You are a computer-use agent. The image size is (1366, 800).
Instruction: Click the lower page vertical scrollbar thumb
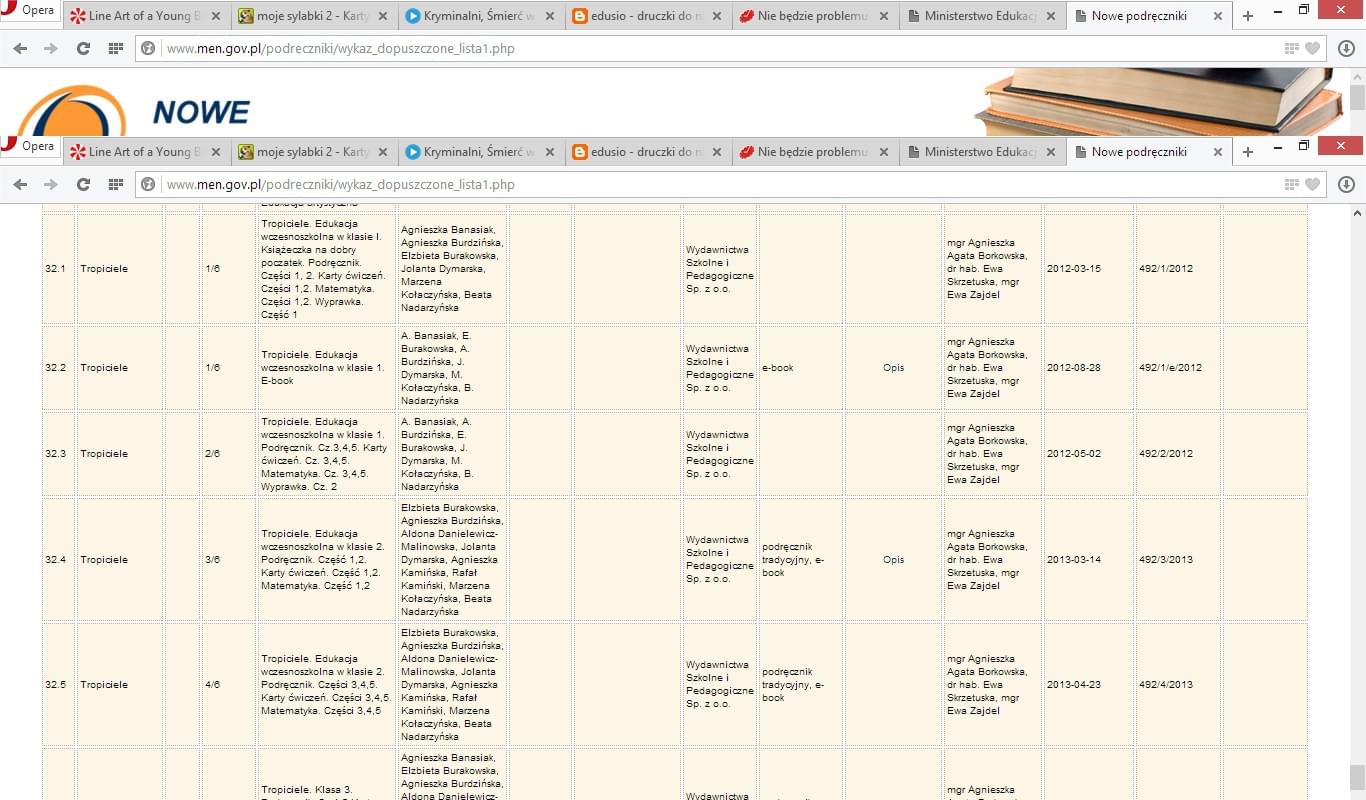point(1357,777)
